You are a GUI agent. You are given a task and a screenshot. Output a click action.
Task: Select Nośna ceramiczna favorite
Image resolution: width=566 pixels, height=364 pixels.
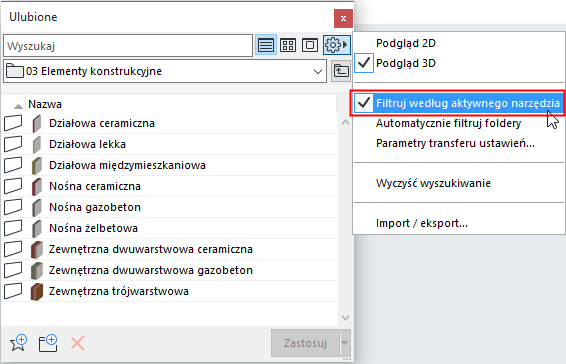(x=169, y=186)
